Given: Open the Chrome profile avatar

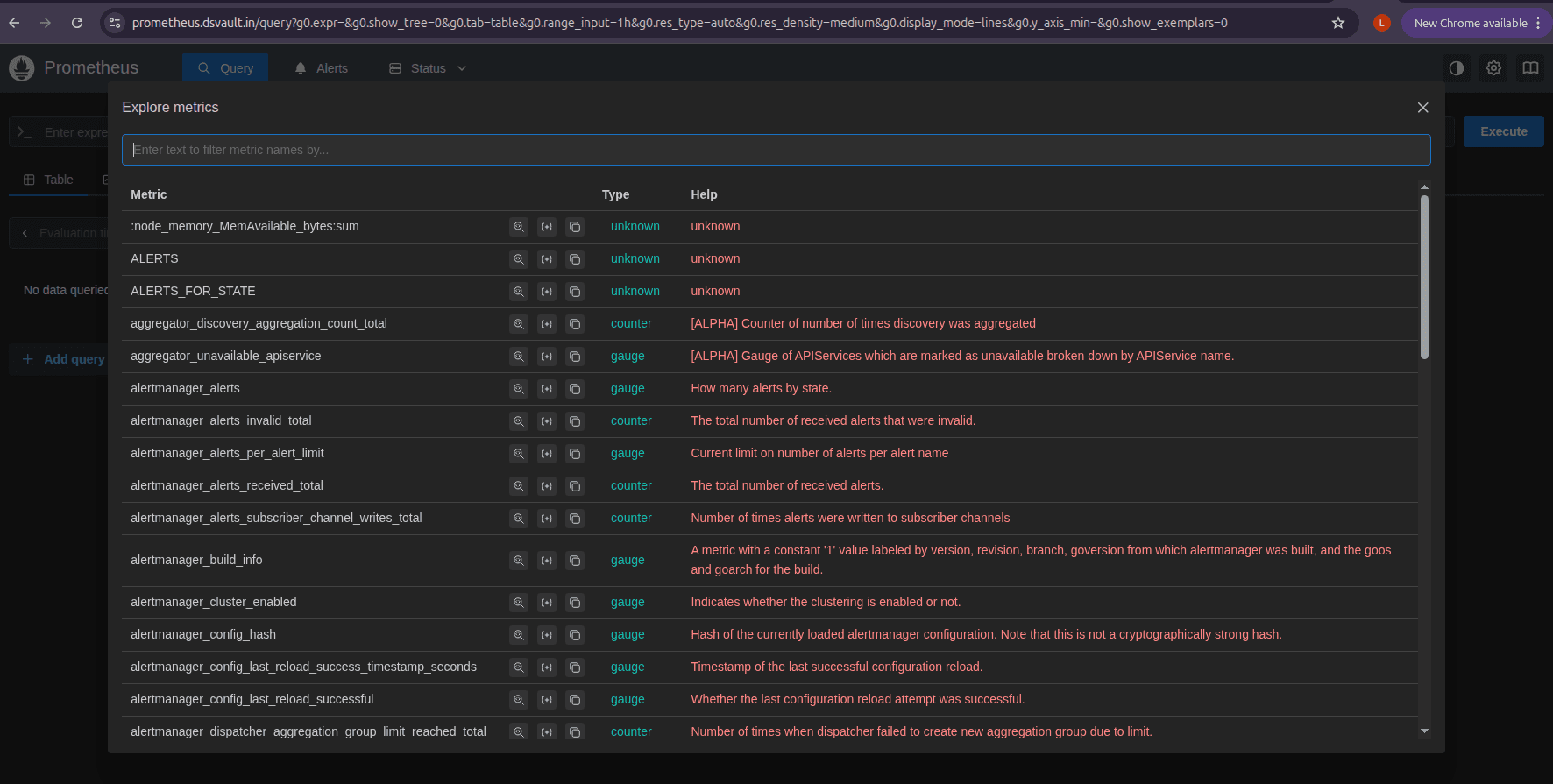Looking at the screenshot, I should click(x=1382, y=23).
